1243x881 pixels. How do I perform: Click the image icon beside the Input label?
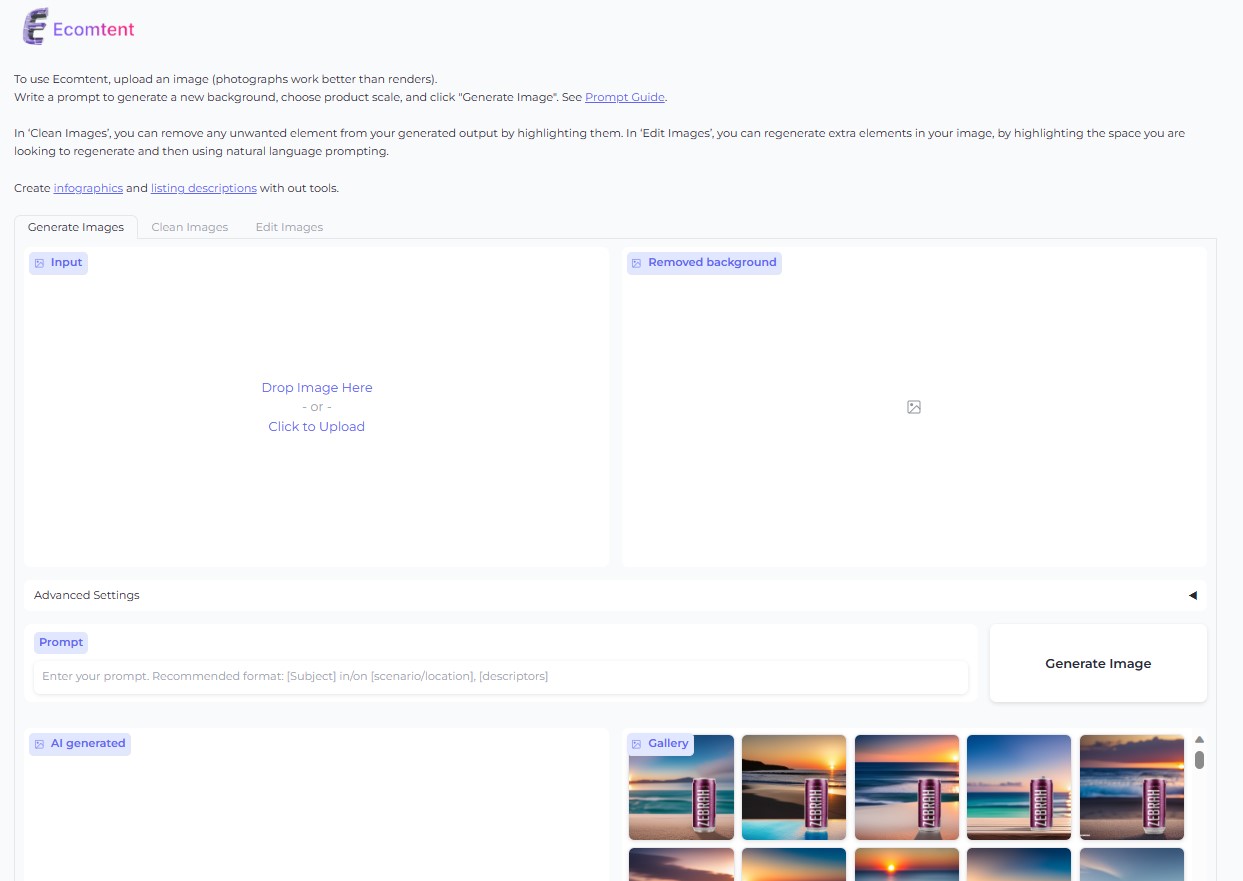pyautogui.click(x=39, y=262)
